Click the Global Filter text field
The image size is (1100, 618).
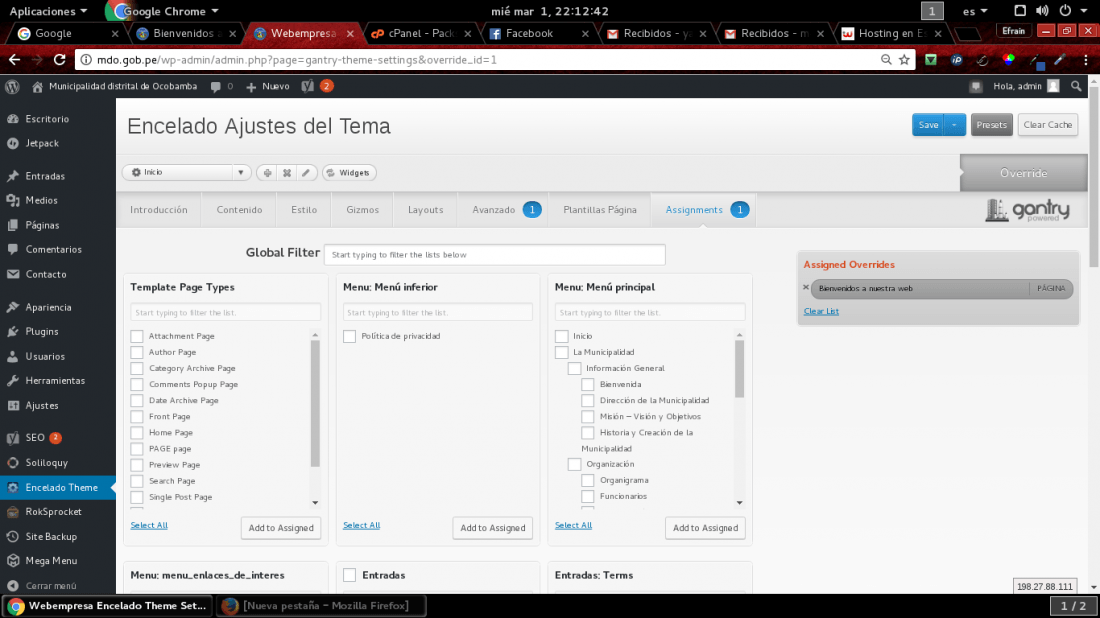pyautogui.click(x=495, y=255)
